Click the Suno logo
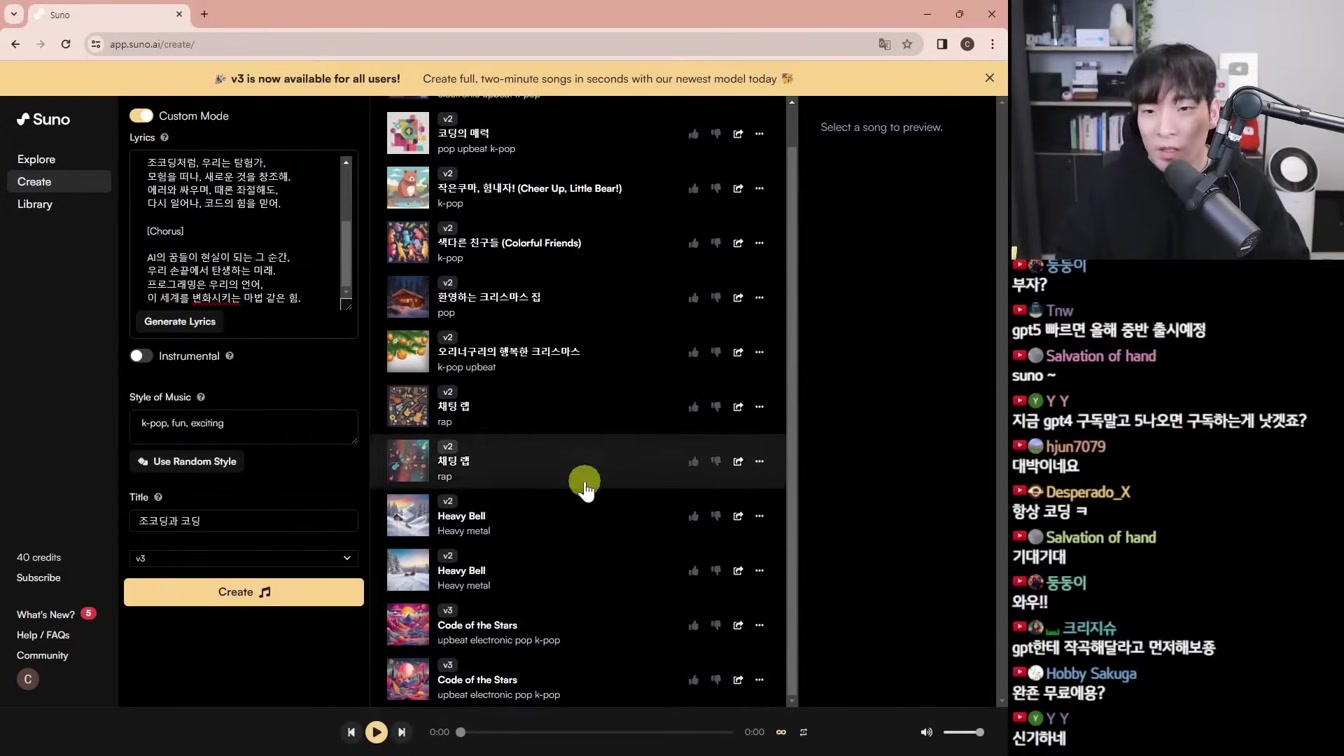Screen dimensions: 1344x756 click(x=43, y=119)
